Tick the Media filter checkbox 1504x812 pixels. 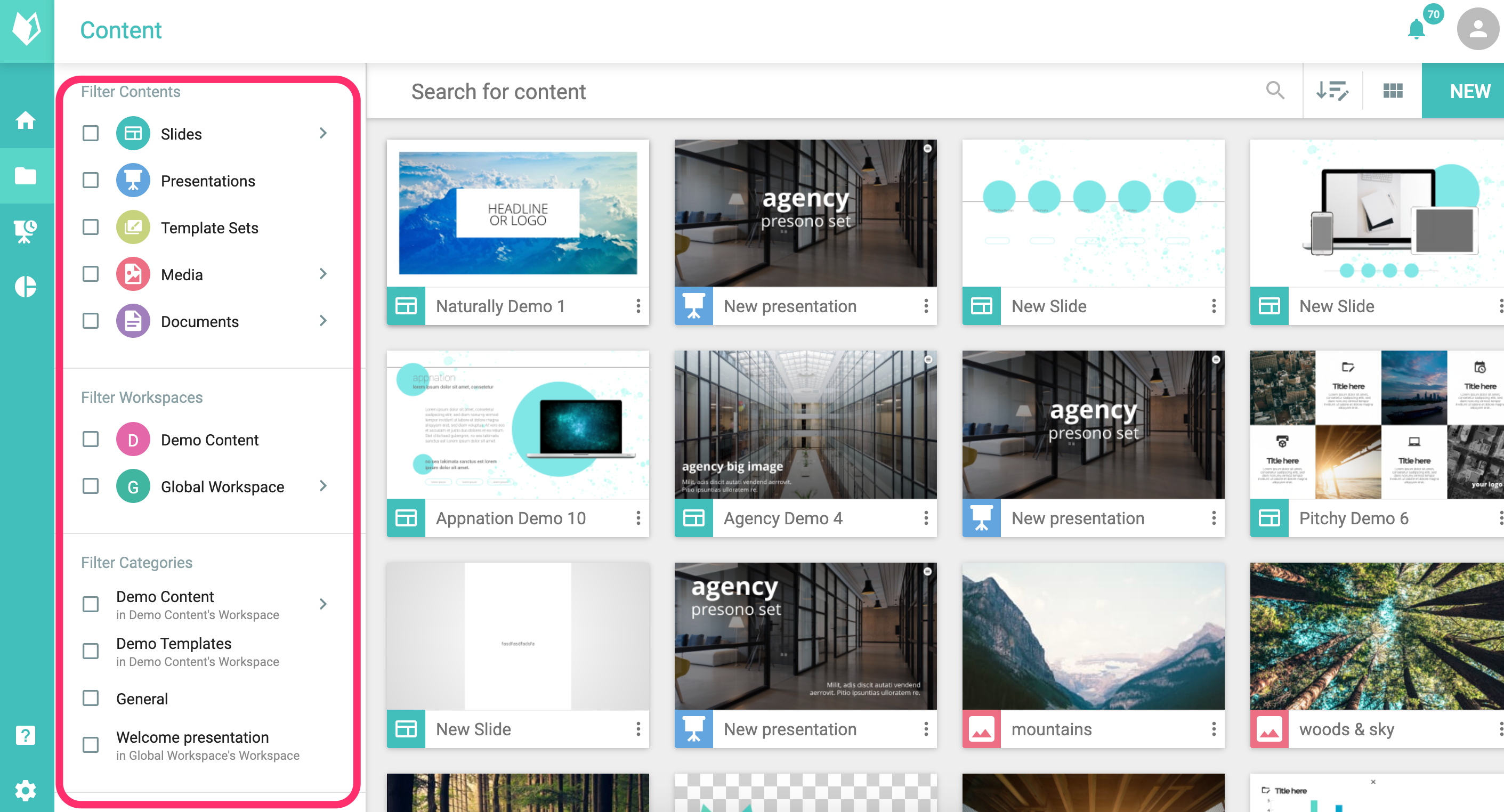[x=91, y=274]
